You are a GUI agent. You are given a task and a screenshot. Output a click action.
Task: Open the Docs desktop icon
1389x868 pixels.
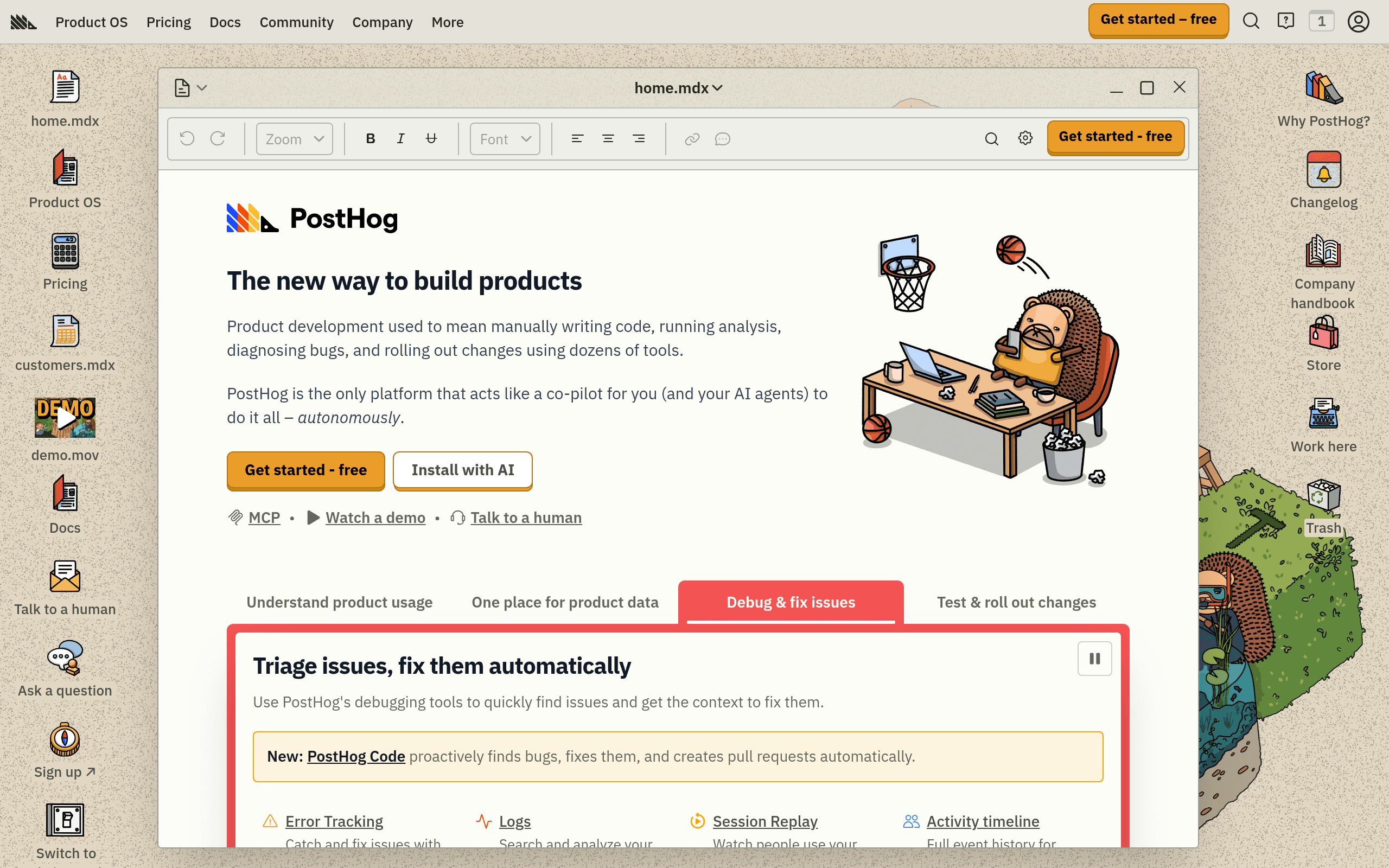click(65, 494)
